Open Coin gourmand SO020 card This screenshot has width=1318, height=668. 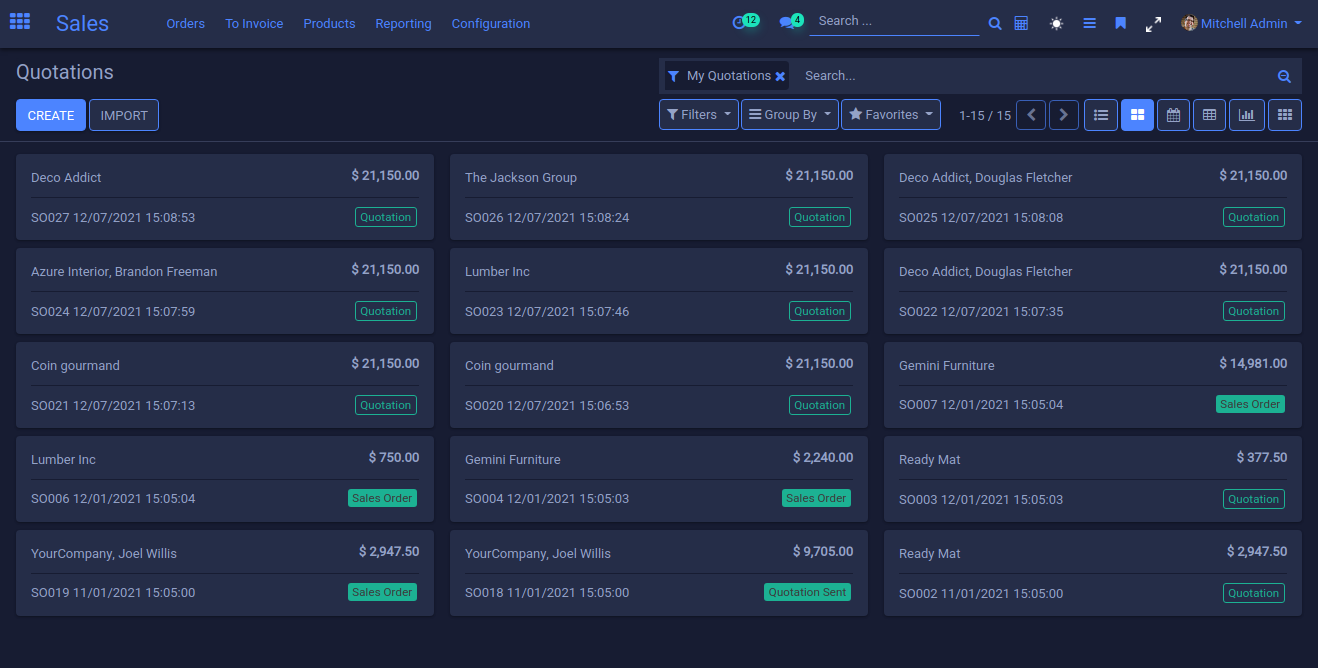(659, 385)
